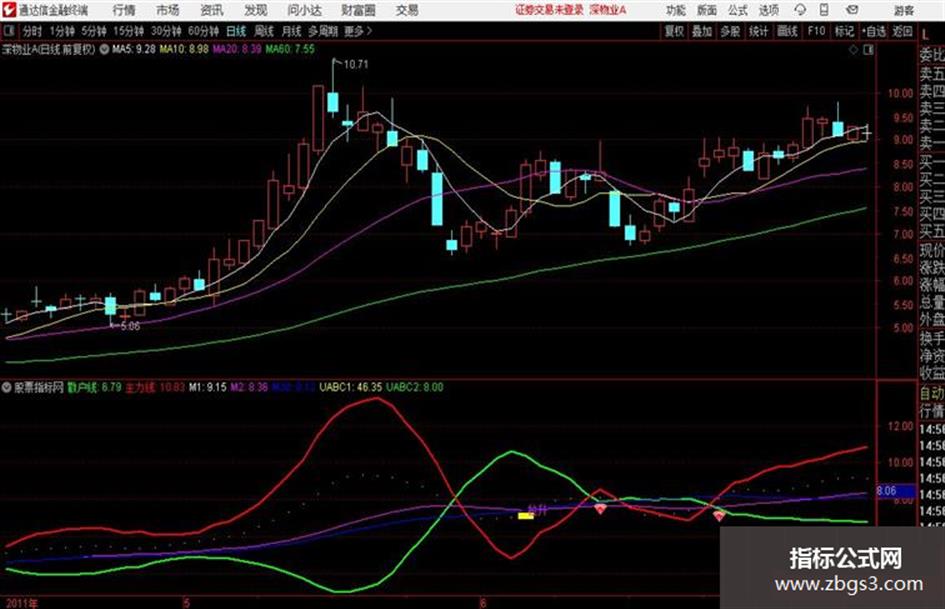Click the MA60: 7.55 label
The width and height of the screenshot is (945, 609).
click(x=290, y=49)
